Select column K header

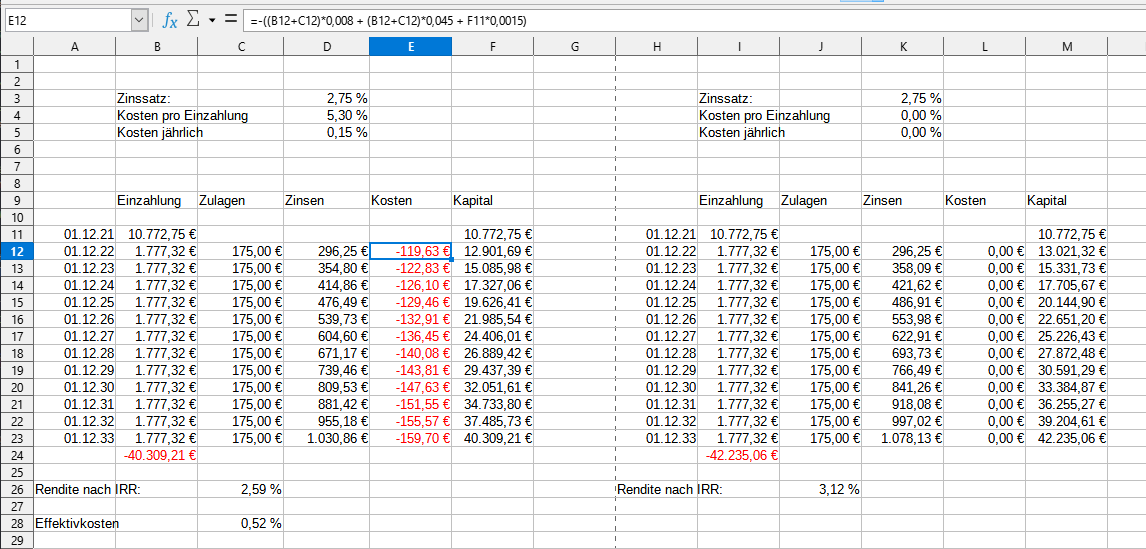coord(902,46)
